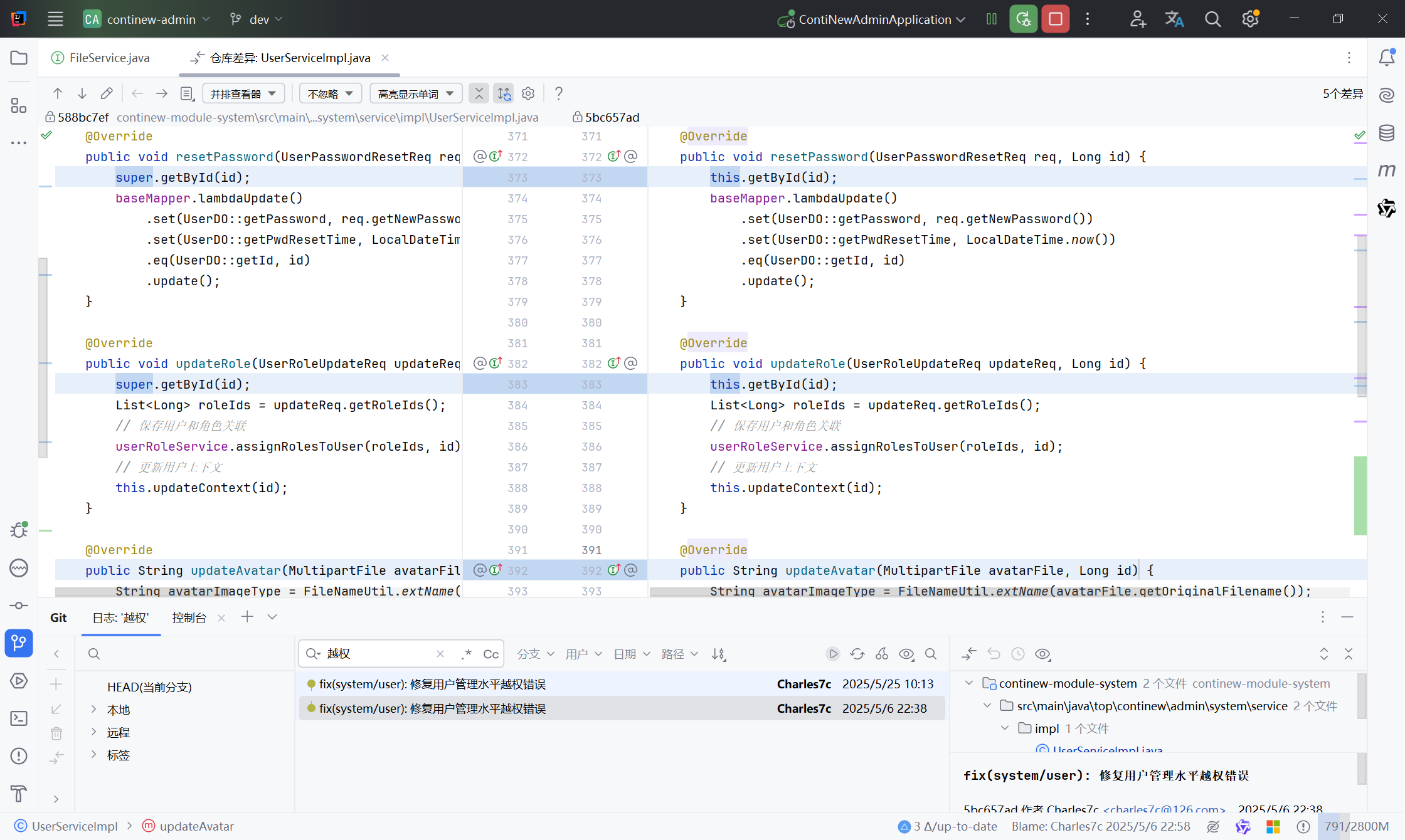The width and height of the screenshot is (1405, 840).
Task: Cherry-pick the selected commit
Action: coord(882,654)
